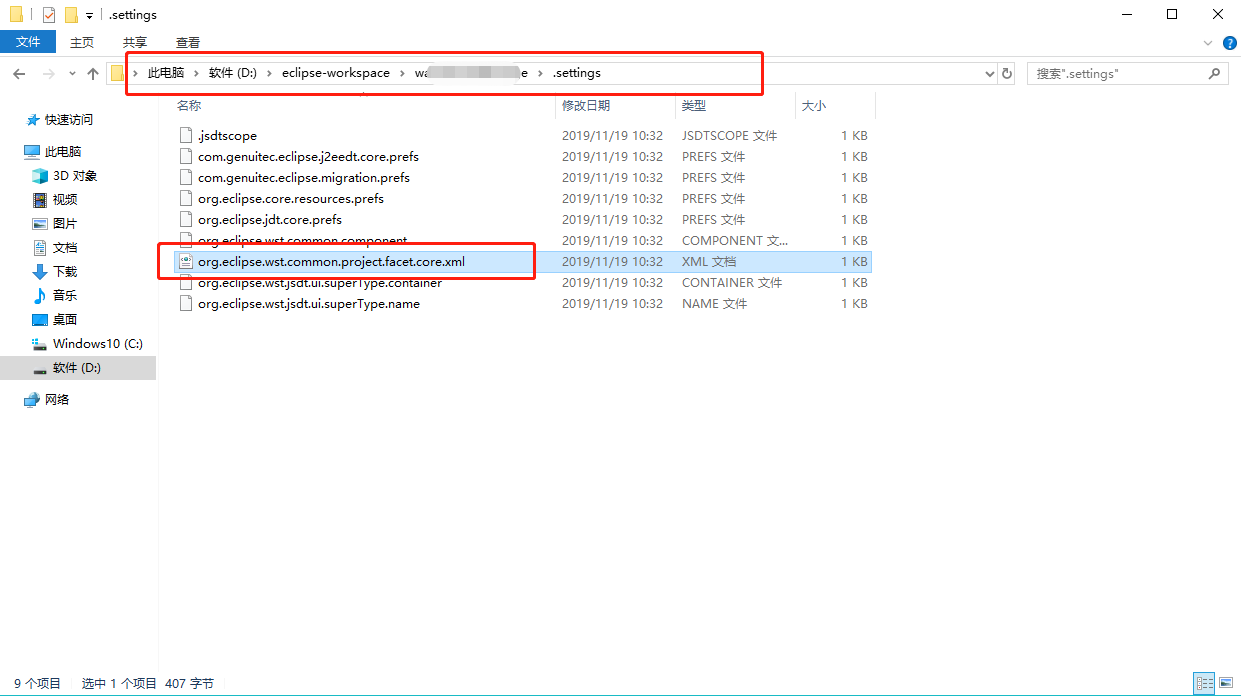The height and width of the screenshot is (696, 1241).
Task: Click inside the search .settings box
Action: tap(1110, 73)
